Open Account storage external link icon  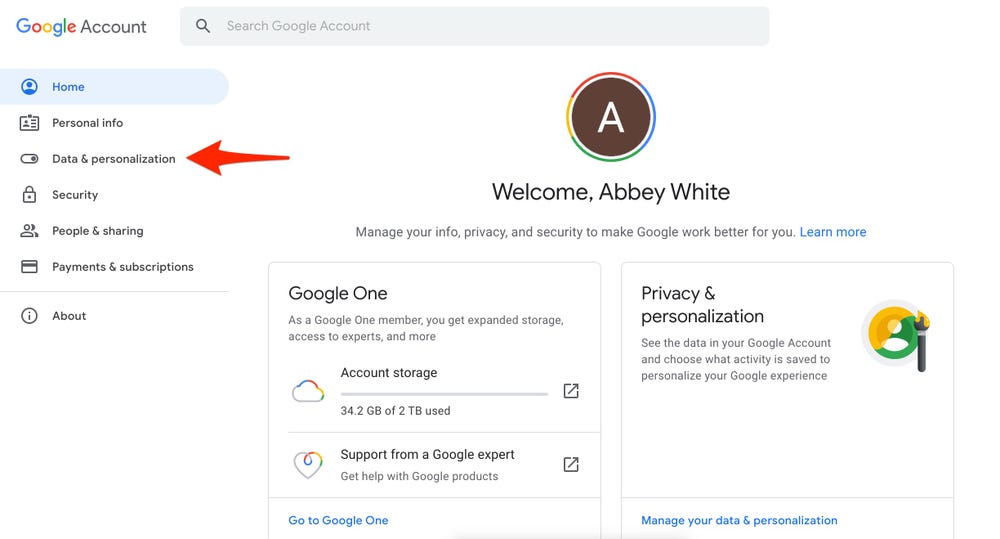pyautogui.click(x=571, y=391)
